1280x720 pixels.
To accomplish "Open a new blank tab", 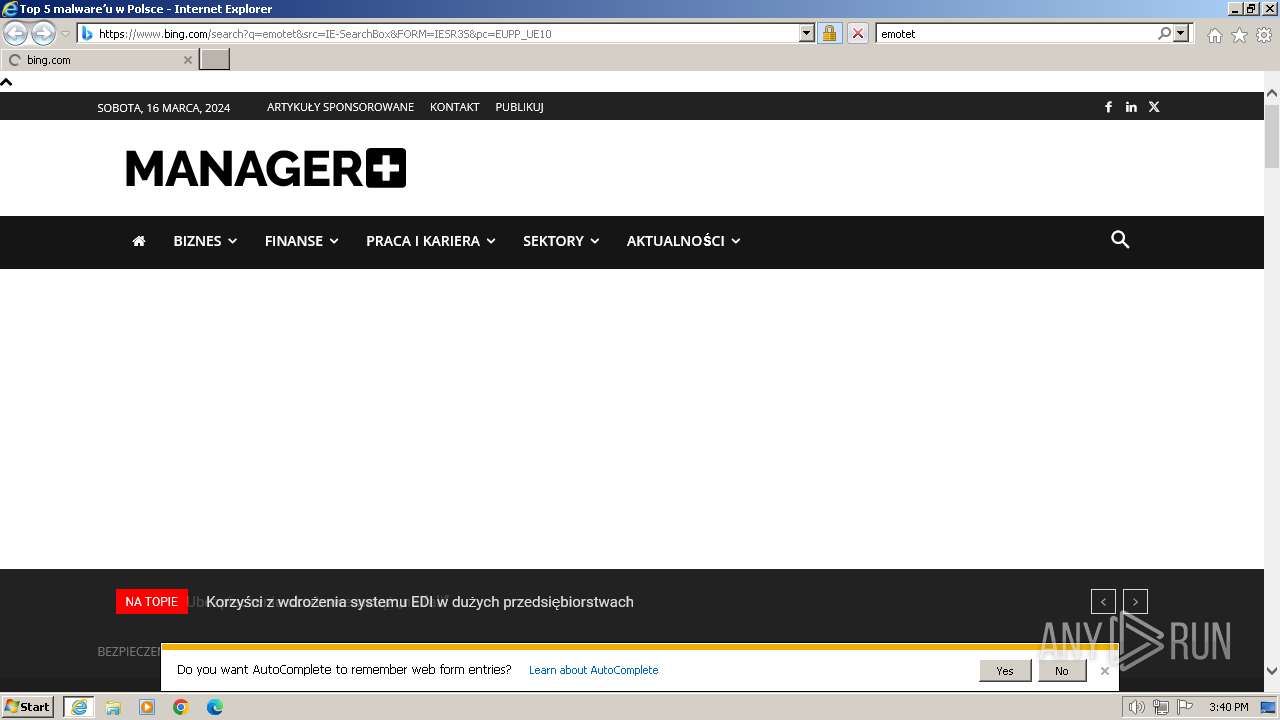I will point(215,60).
